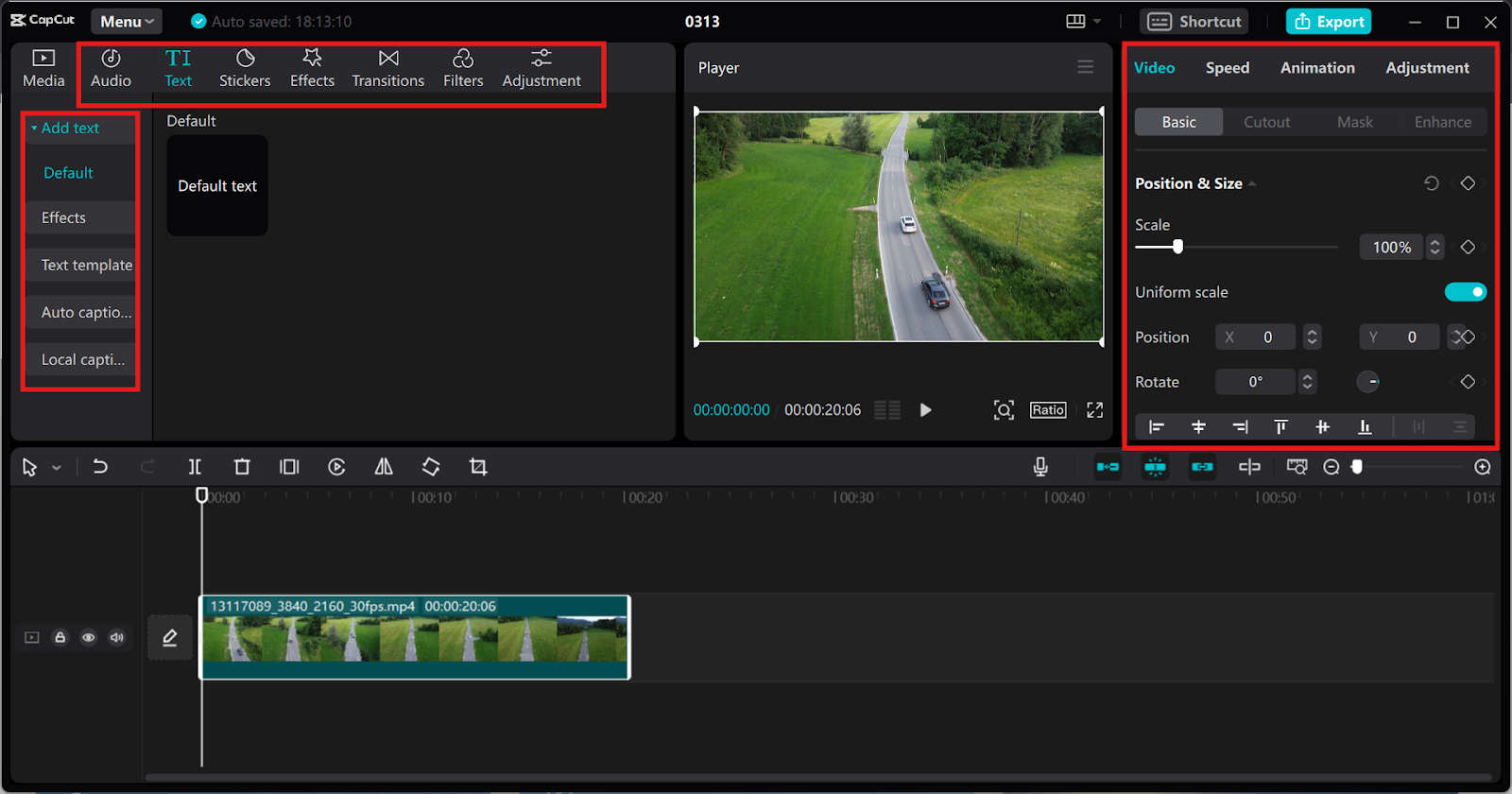The width and height of the screenshot is (1512, 794).
Task: Select the Crop tool in the timeline toolbar
Action: pos(478,467)
